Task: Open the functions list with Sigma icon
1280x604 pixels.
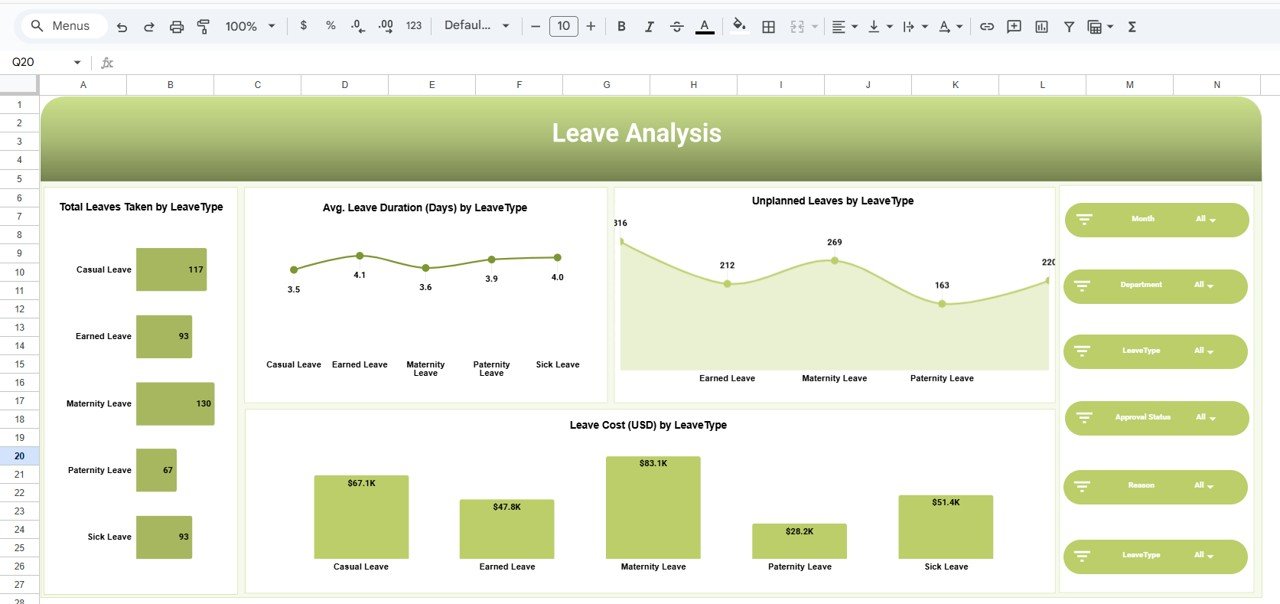Action: [1131, 26]
